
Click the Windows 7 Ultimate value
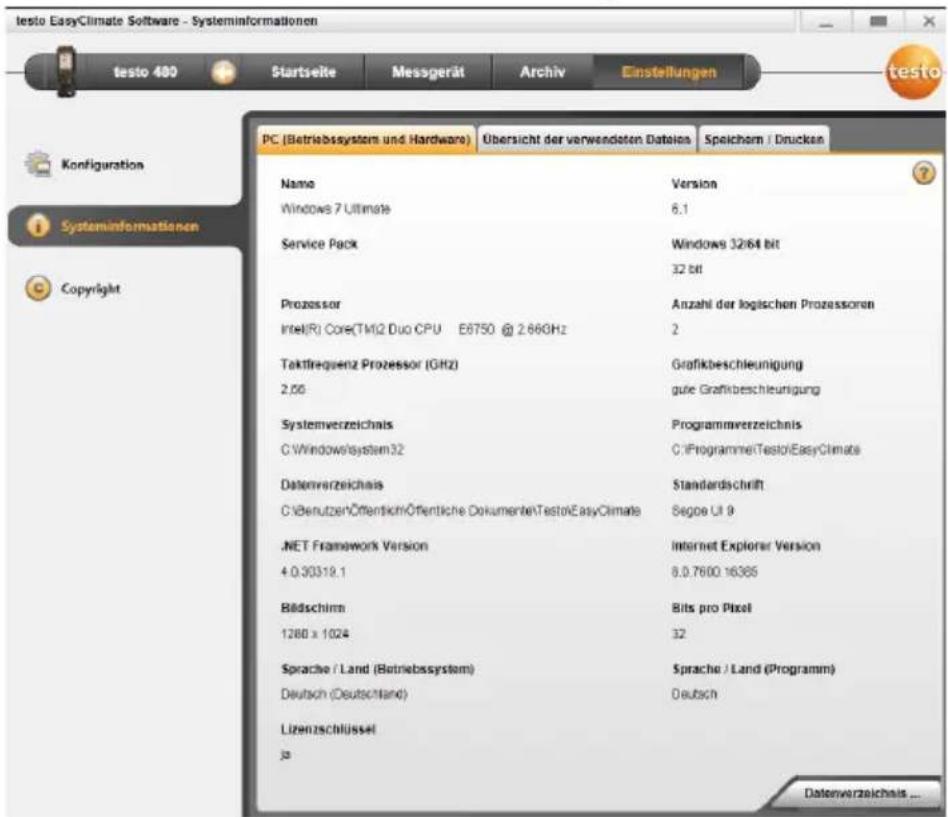pyautogui.click(x=336, y=209)
